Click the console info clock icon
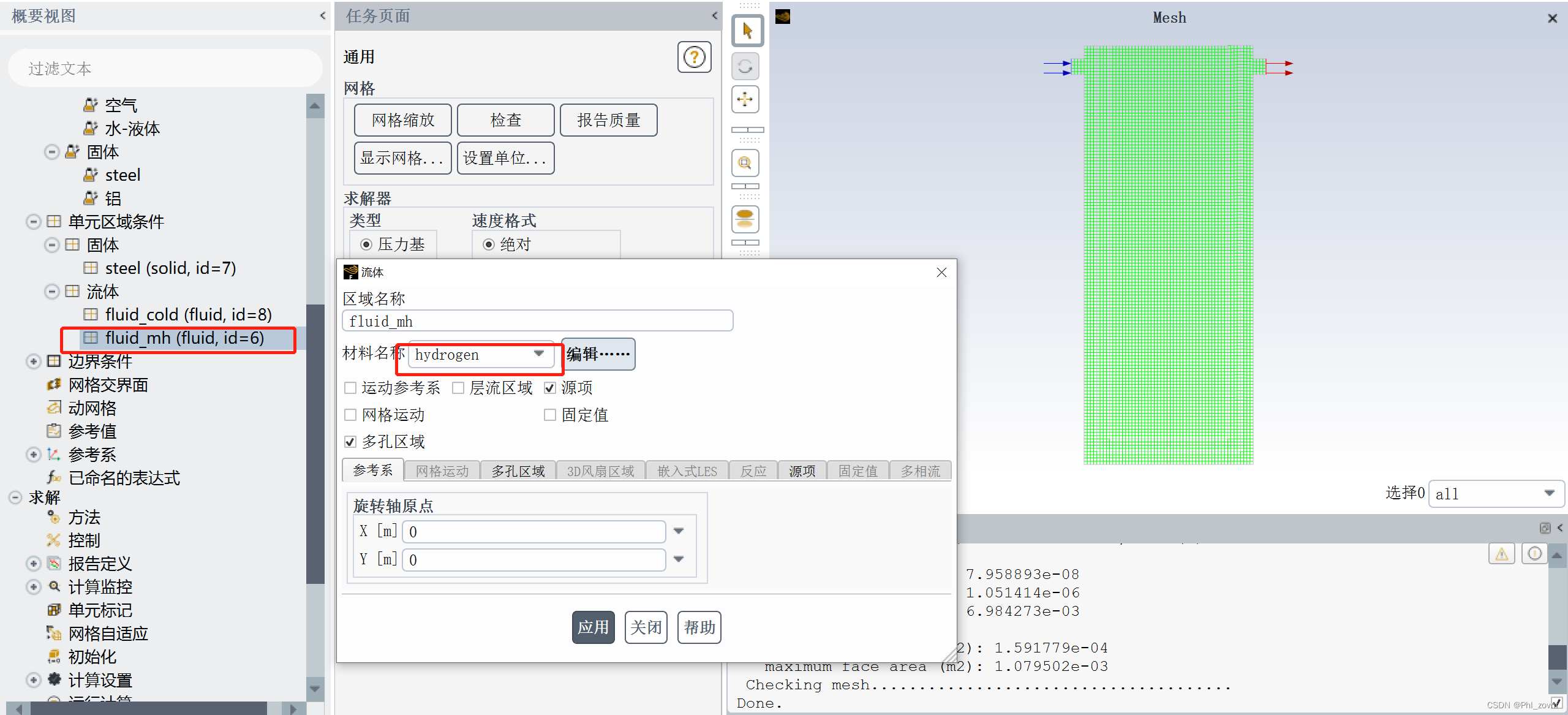Image resolution: width=1568 pixels, height=715 pixels. [x=1534, y=554]
